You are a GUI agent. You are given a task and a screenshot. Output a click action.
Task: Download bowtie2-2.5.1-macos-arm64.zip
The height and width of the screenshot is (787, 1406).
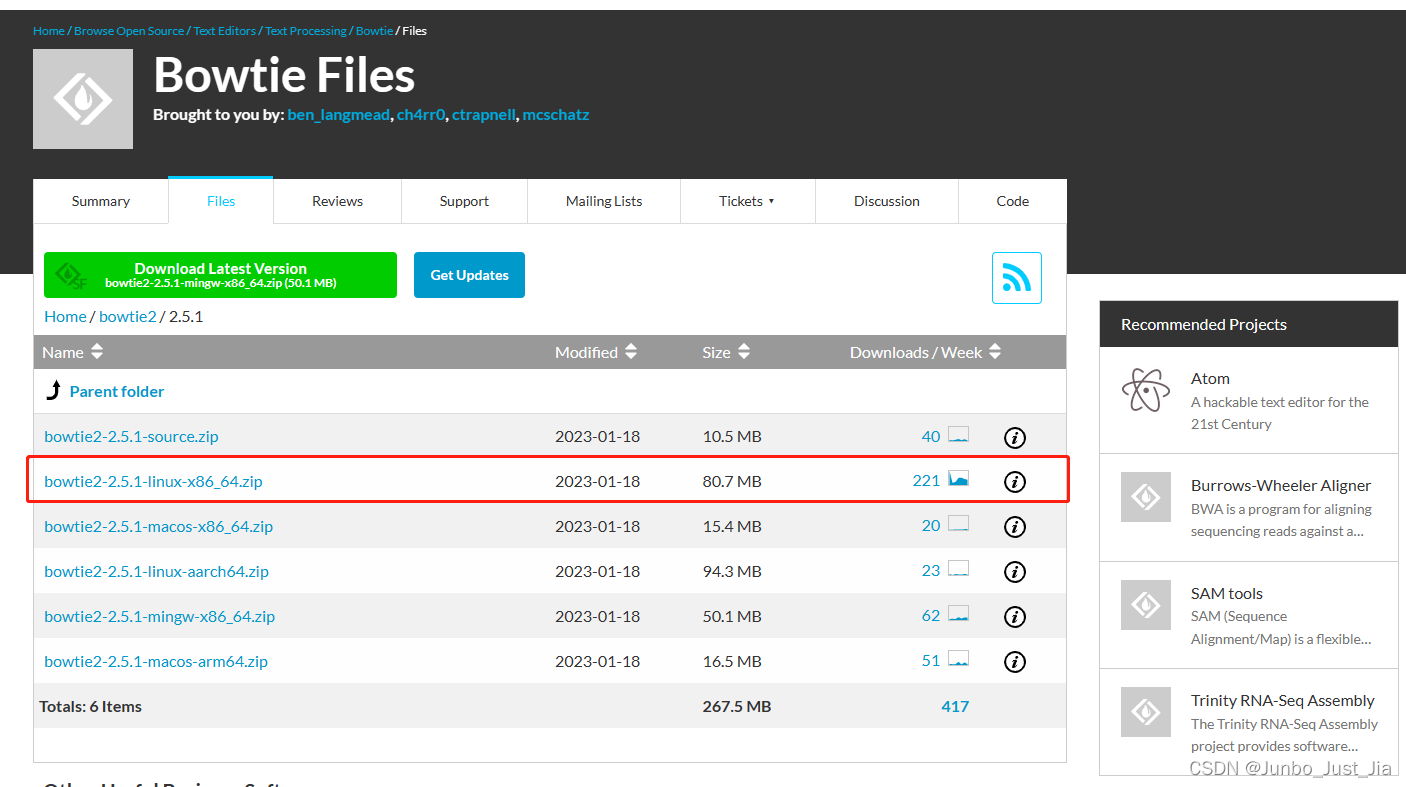pos(156,662)
